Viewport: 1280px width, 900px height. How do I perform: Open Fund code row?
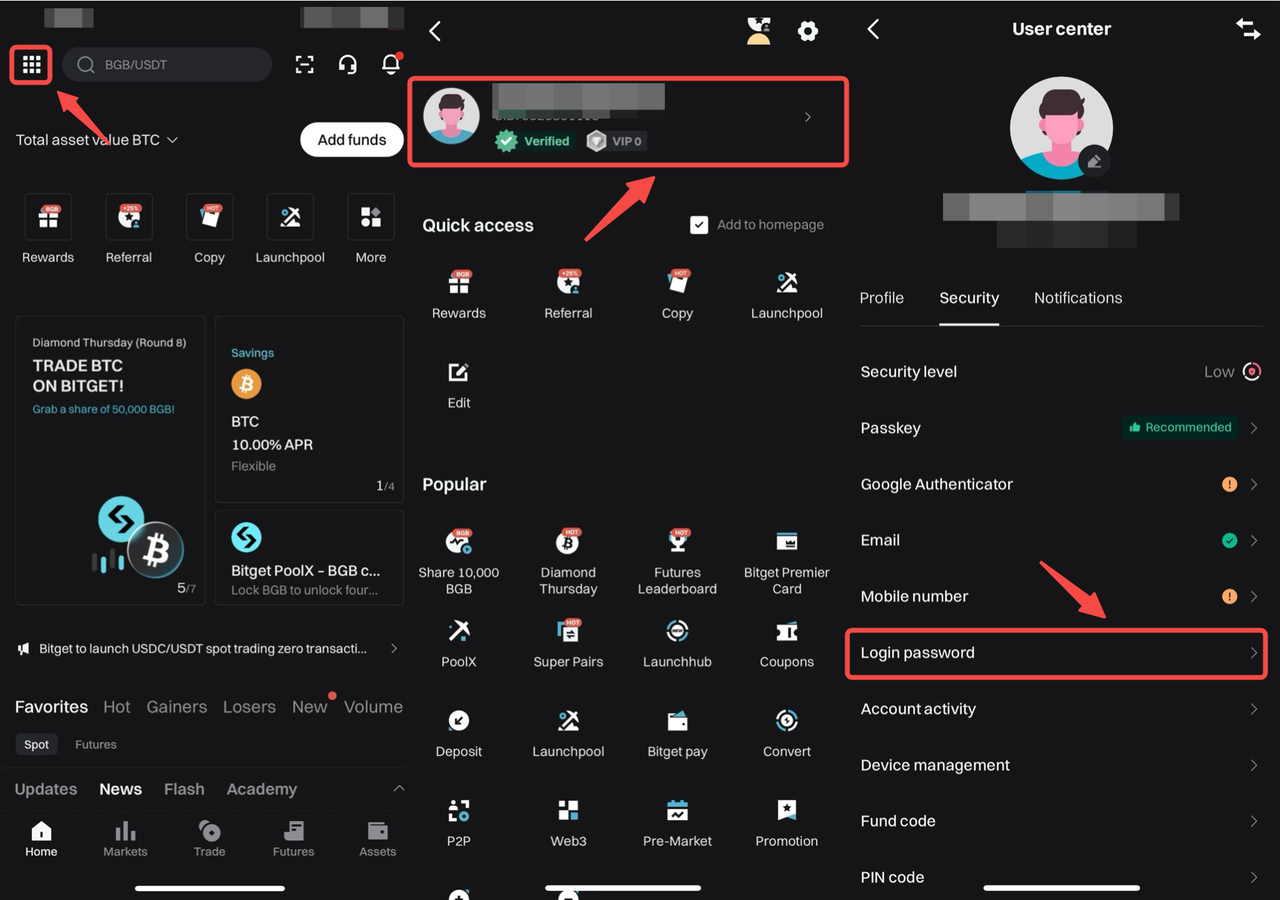pyautogui.click(x=1061, y=821)
